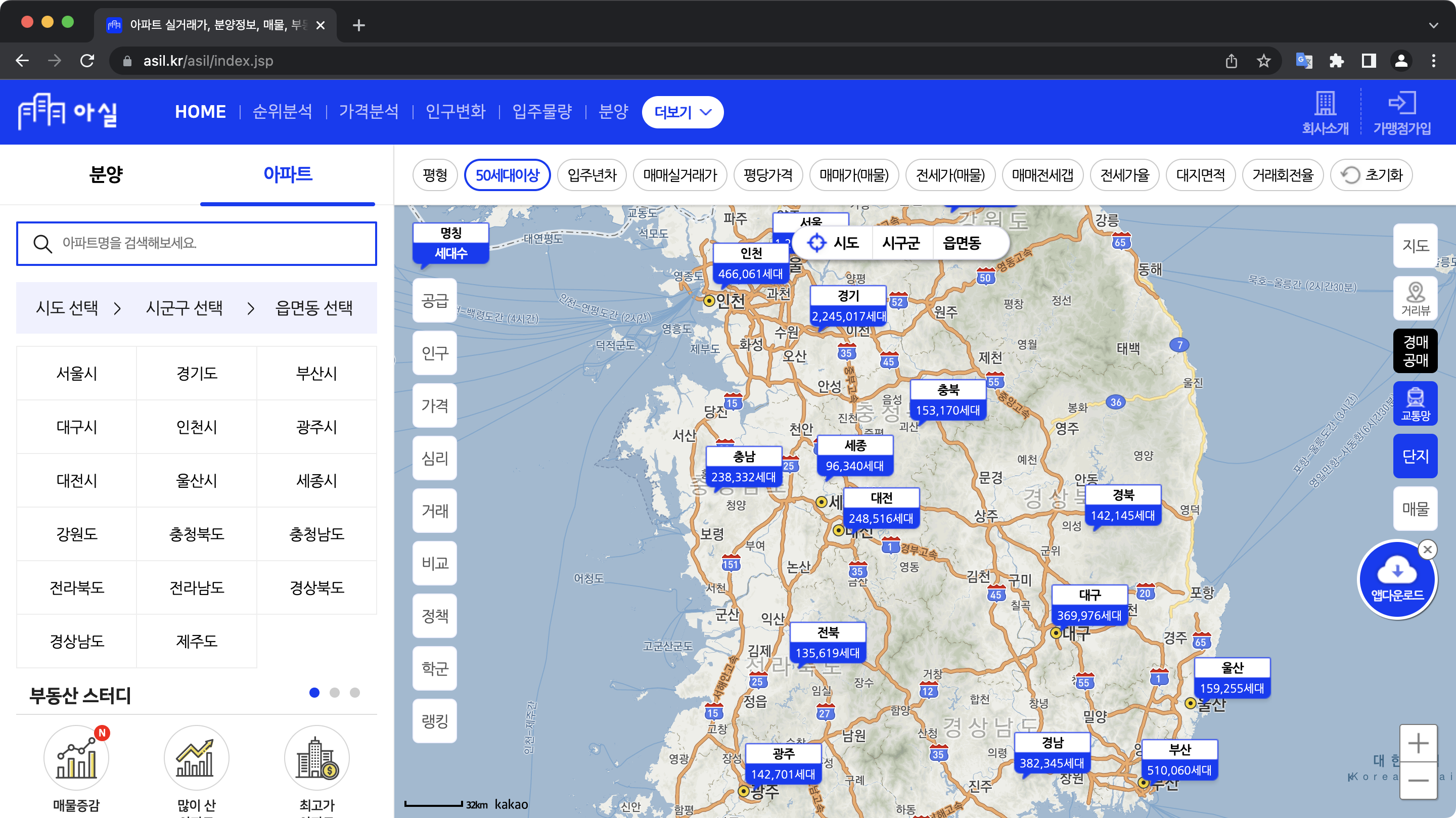Expand the 시군구 선택 selector
The width and height of the screenshot is (1456, 818).
click(x=184, y=308)
